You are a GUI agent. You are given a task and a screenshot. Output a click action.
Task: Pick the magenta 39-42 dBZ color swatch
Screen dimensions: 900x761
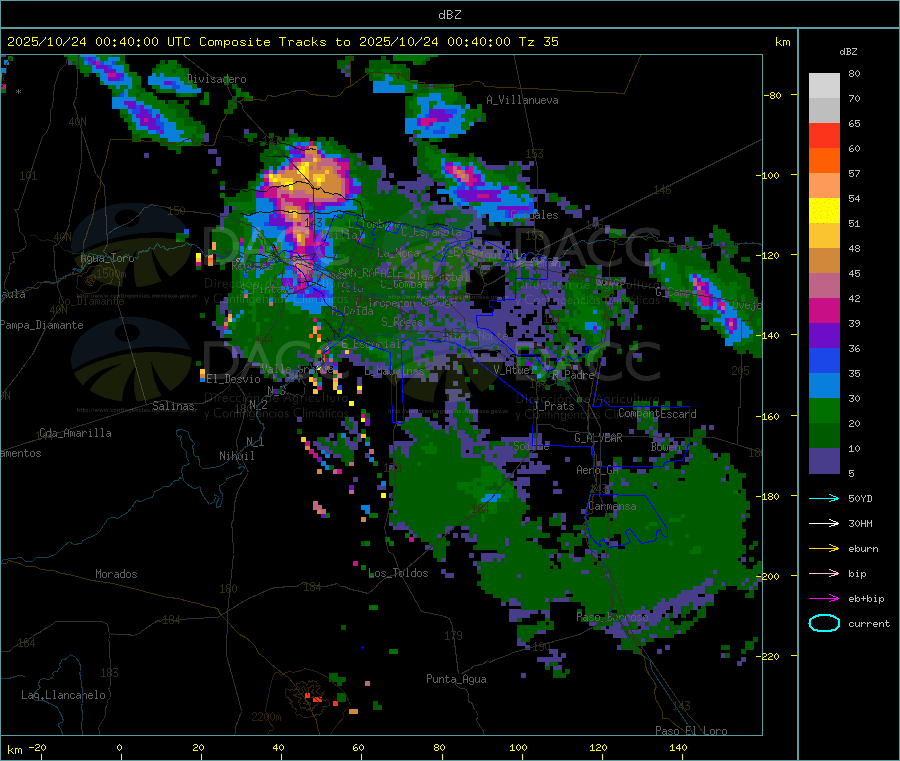tap(824, 310)
